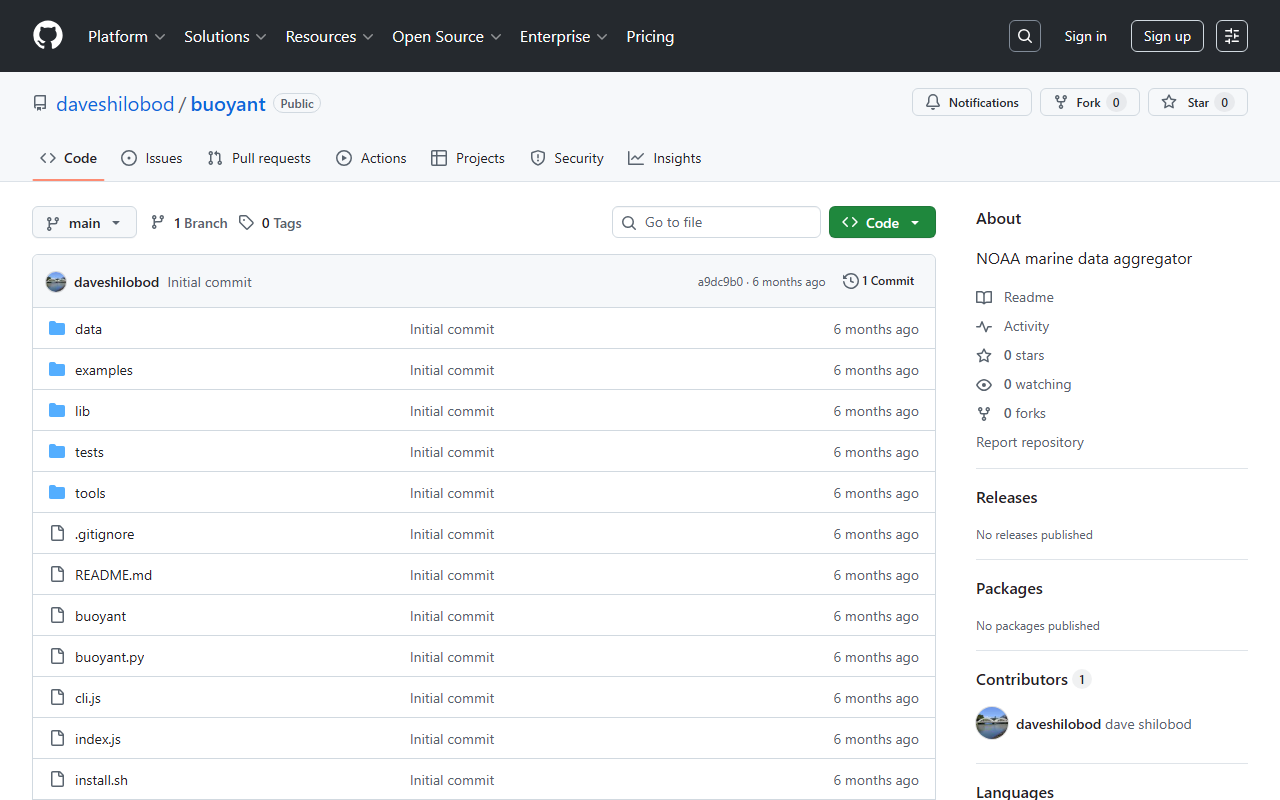Expand the Open Source menu
Screen dimensions: 1280x800
[x=447, y=36]
